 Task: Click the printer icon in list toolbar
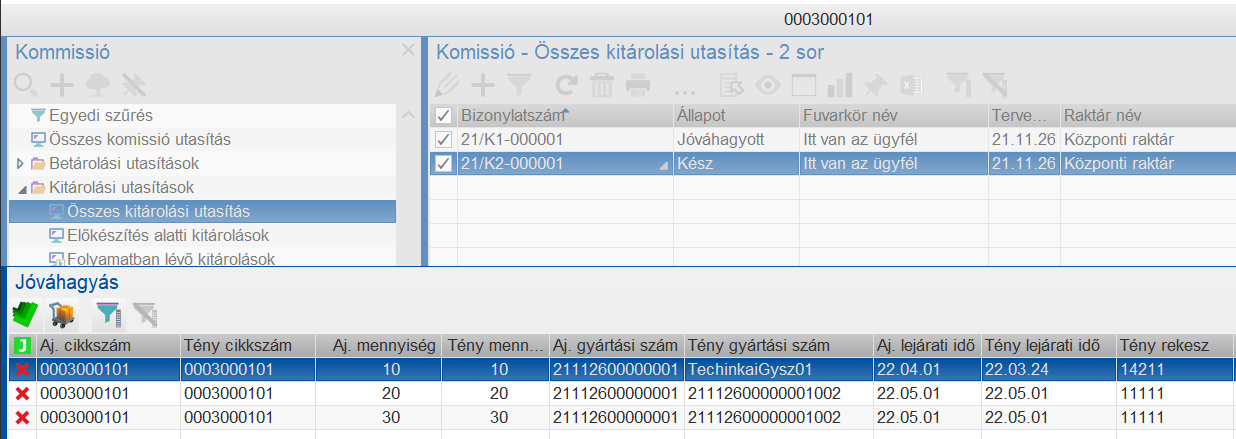[x=637, y=84]
